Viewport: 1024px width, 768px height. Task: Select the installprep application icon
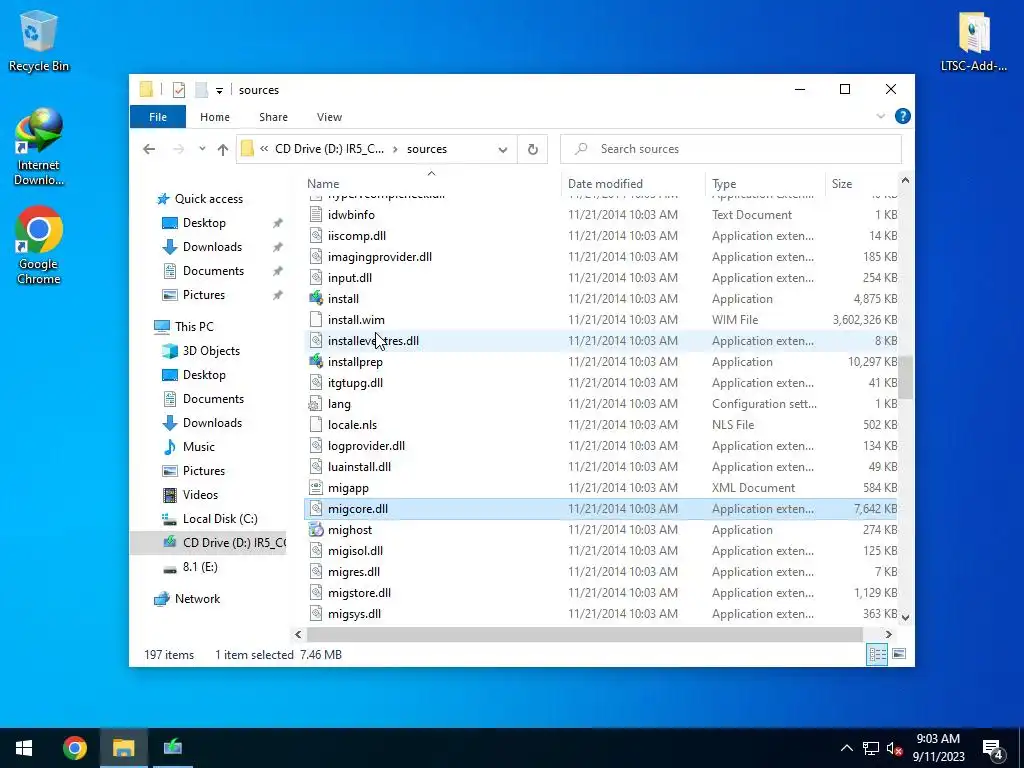click(x=316, y=362)
